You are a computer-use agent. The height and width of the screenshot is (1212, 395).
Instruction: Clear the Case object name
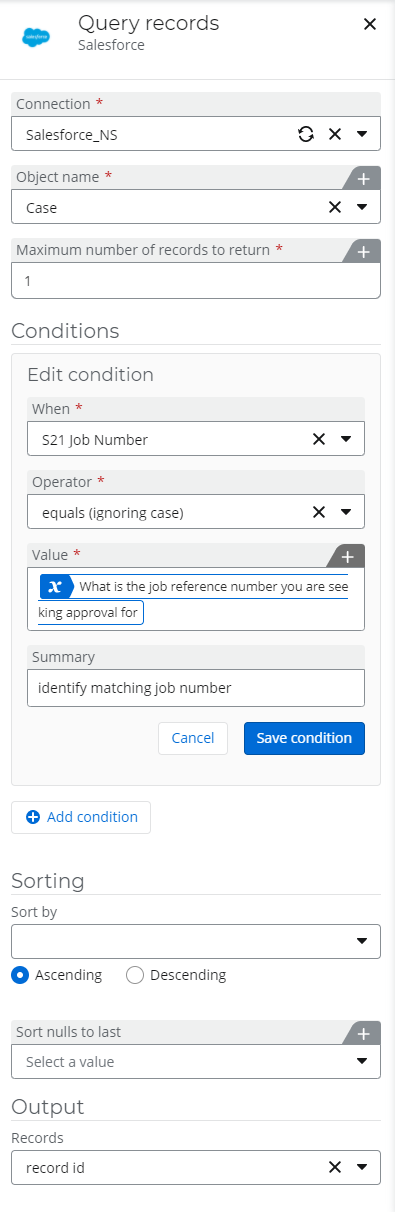coord(335,207)
